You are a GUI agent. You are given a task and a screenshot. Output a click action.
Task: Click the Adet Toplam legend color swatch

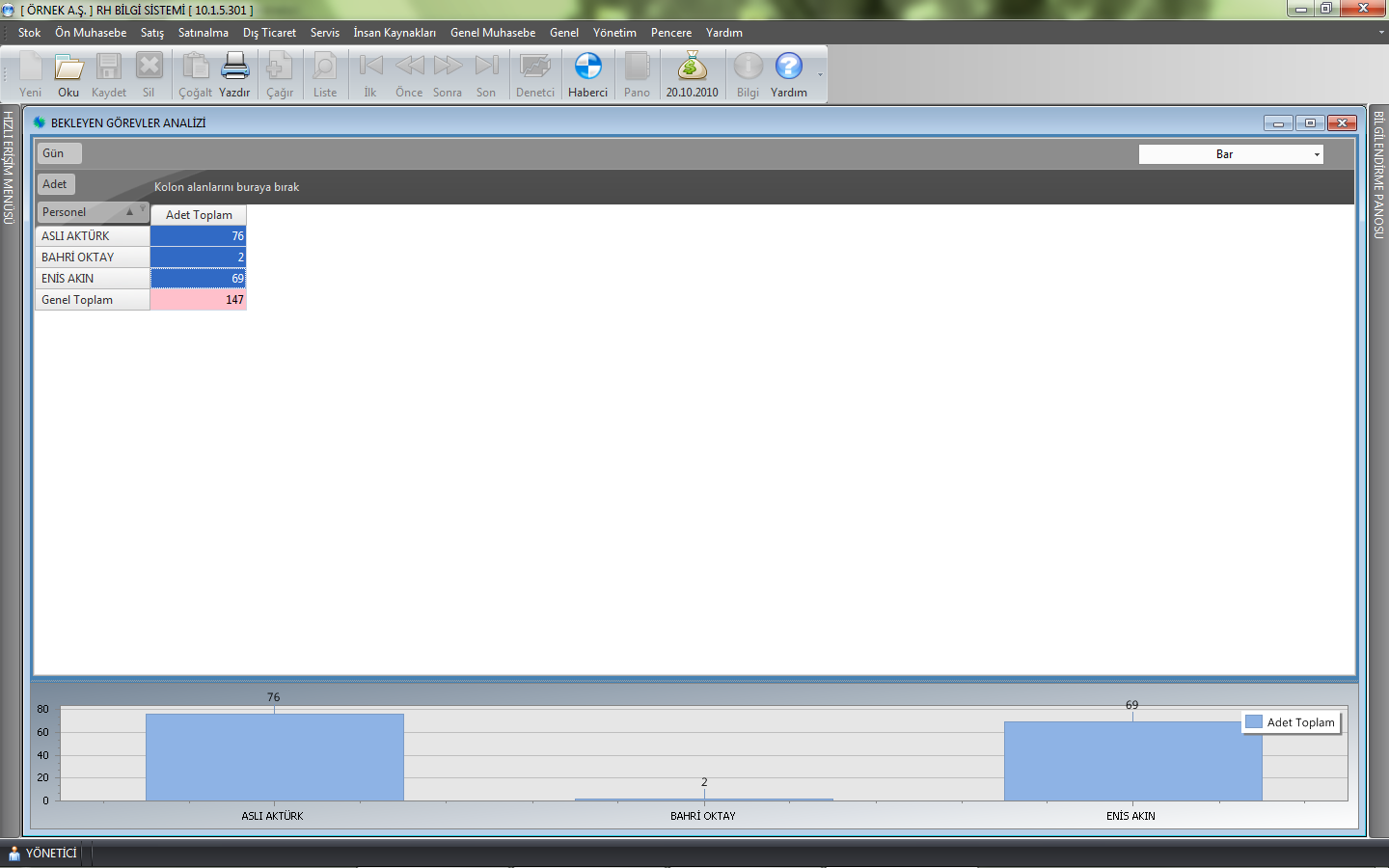pyautogui.click(x=1254, y=722)
